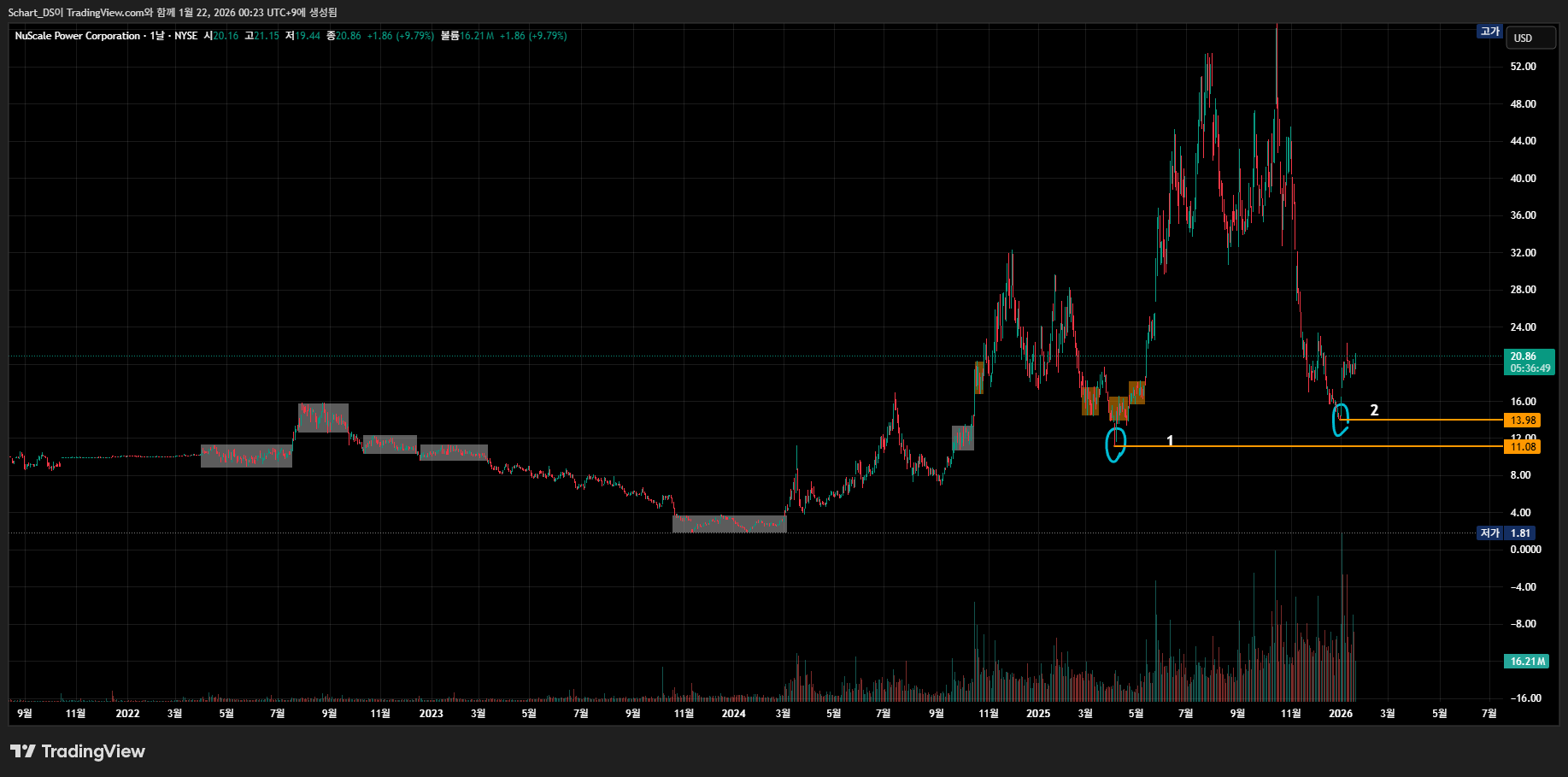This screenshot has width=1568, height=777.
Task: Click the snapshot caption mentioning Schart_DS
Action: click(173, 12)
